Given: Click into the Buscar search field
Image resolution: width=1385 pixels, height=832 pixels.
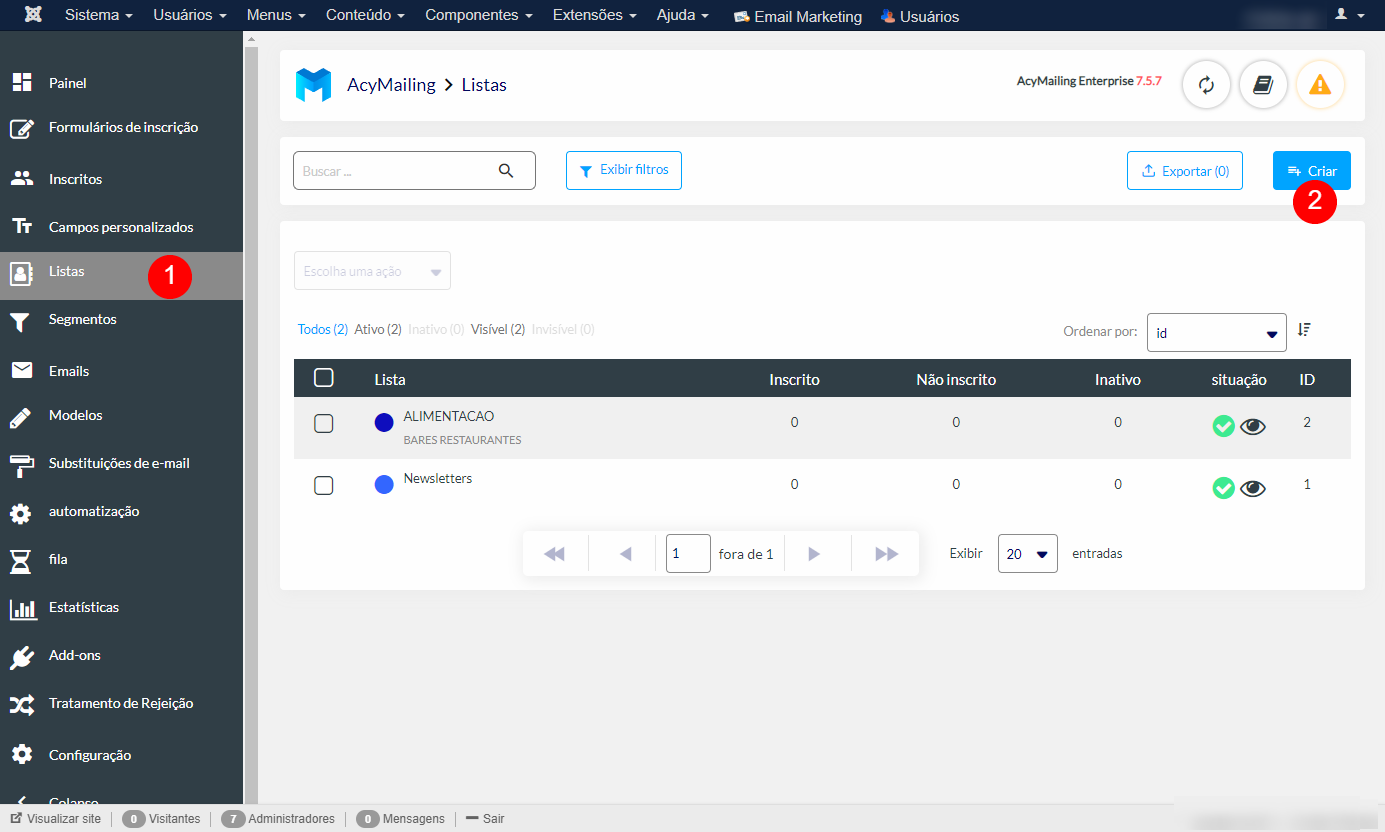Looking at the screenshot, I should point(395,171).
